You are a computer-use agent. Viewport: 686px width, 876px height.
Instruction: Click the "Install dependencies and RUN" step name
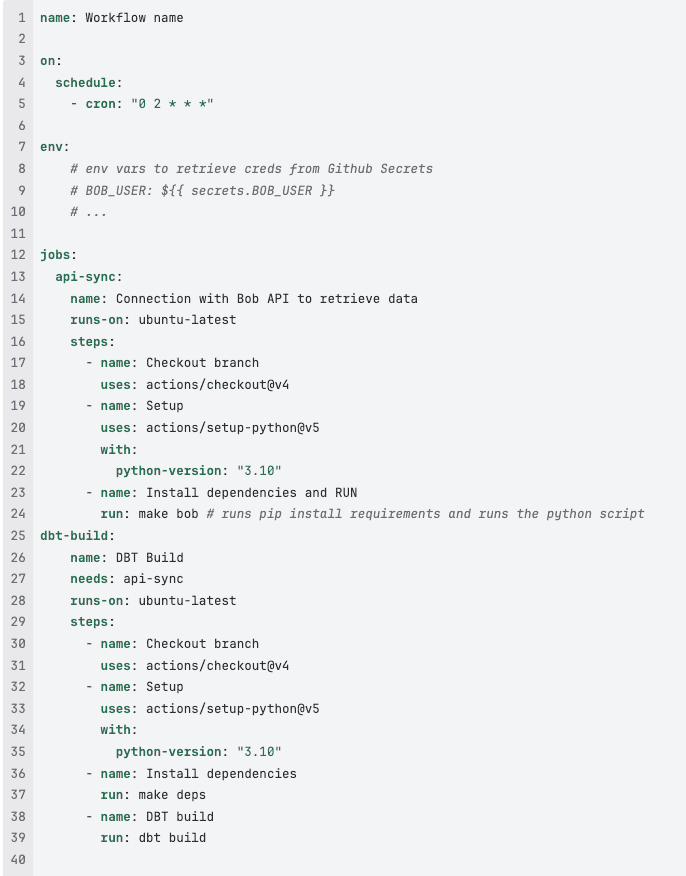252,492
